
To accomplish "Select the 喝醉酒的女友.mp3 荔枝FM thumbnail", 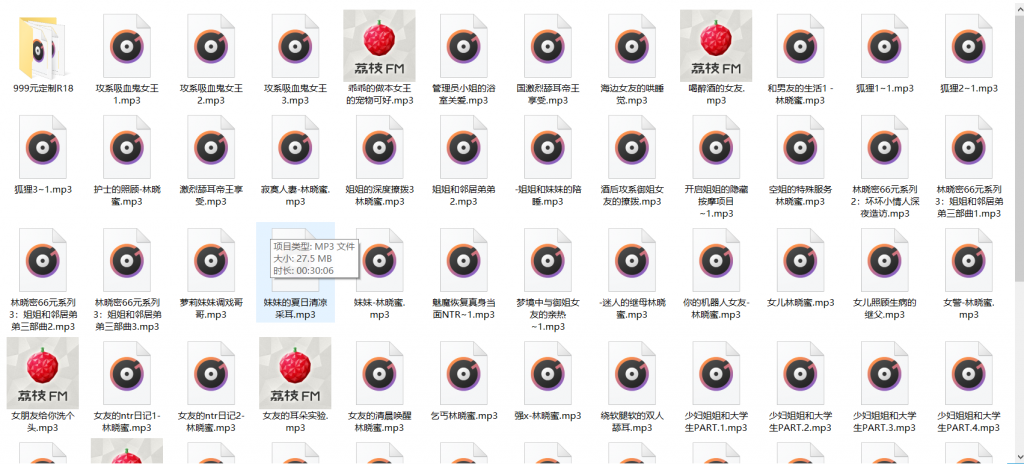I will pos(716,45).
